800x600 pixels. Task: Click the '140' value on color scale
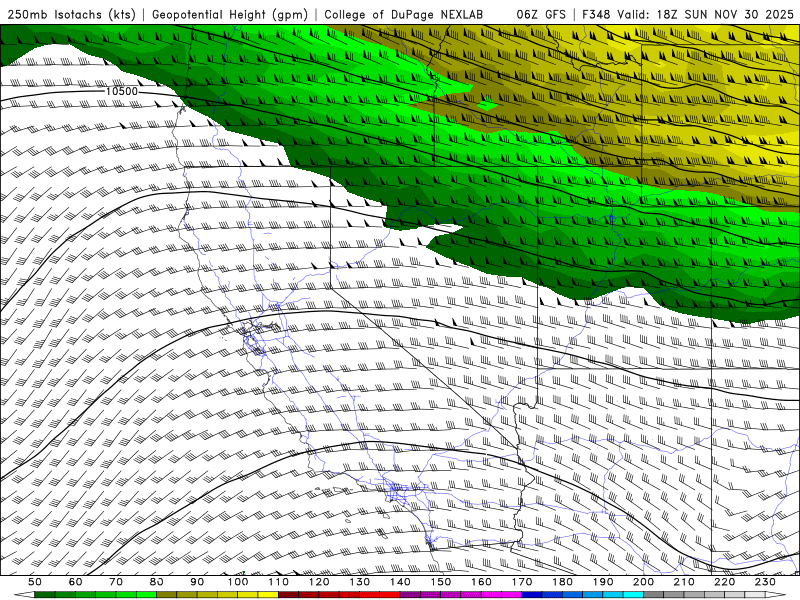click(400, 582)
